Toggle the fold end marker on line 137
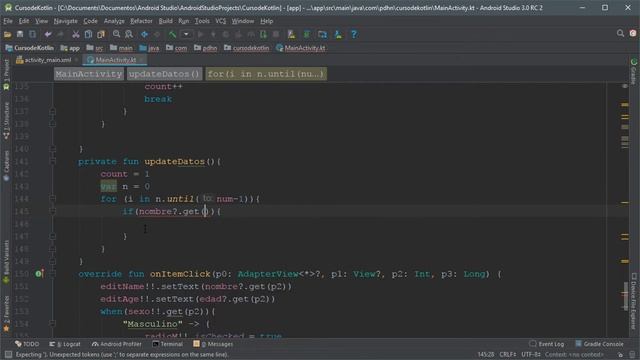The width and height of the screenshot is (640, 360). pos(53,111)
